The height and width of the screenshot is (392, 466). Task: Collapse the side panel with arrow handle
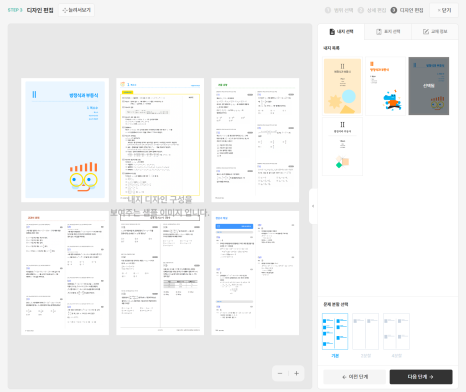[313, 206]
